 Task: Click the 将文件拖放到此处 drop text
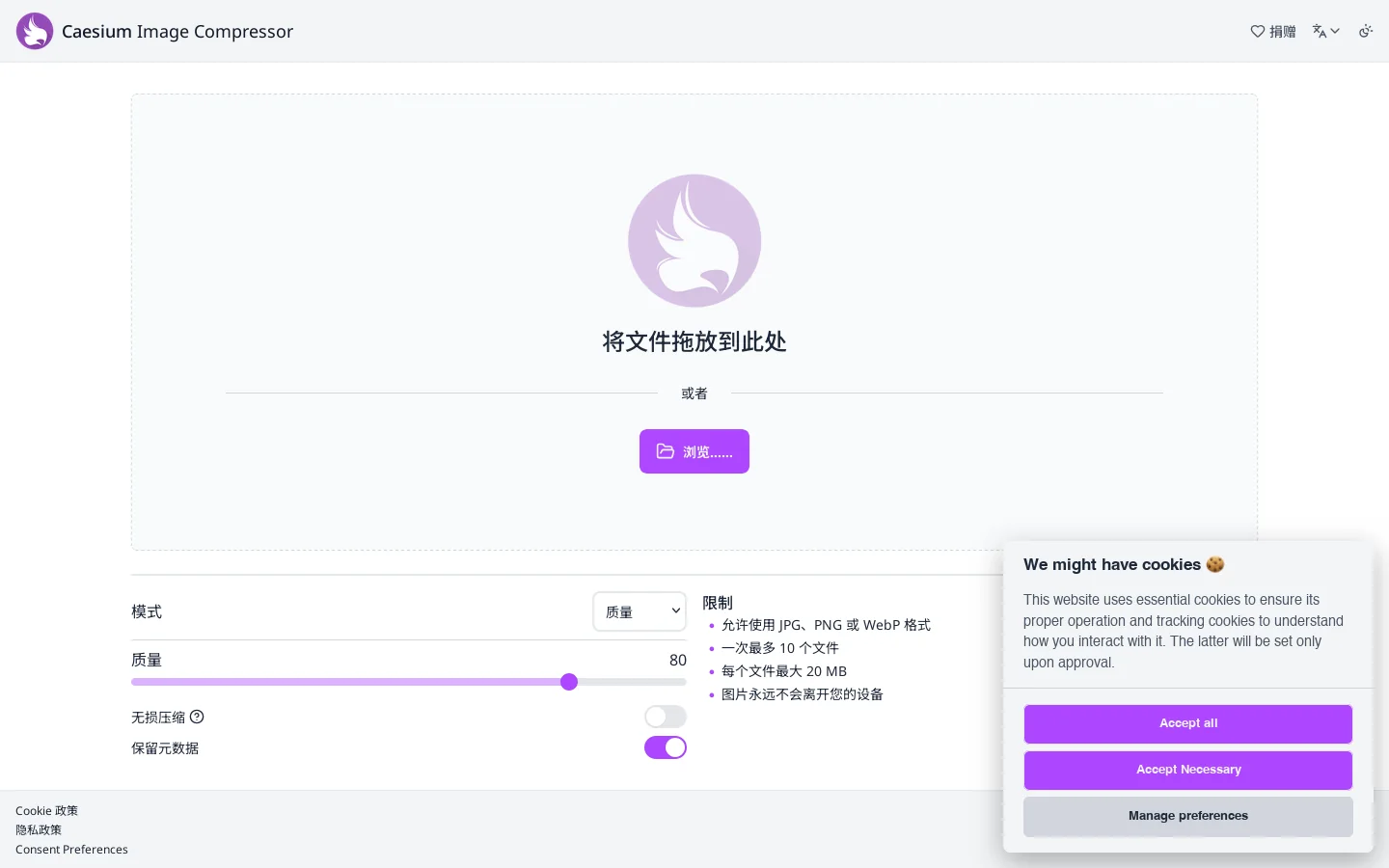pyautogui.click(x=694, y=341)
